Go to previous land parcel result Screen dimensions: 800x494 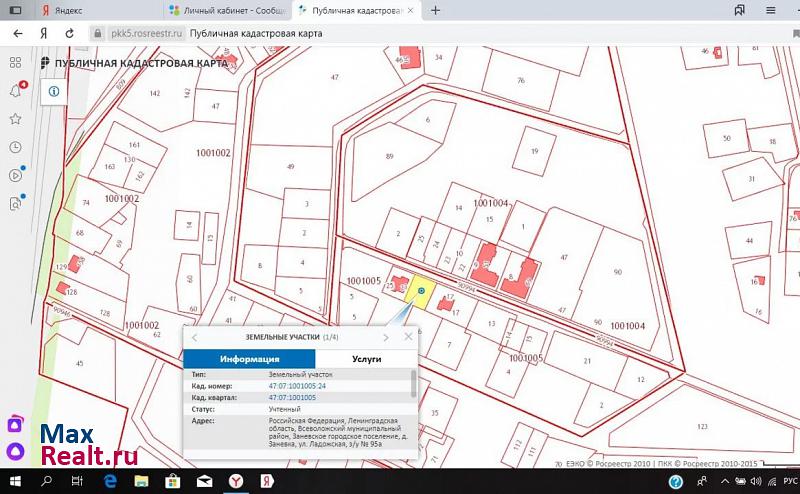195,338
